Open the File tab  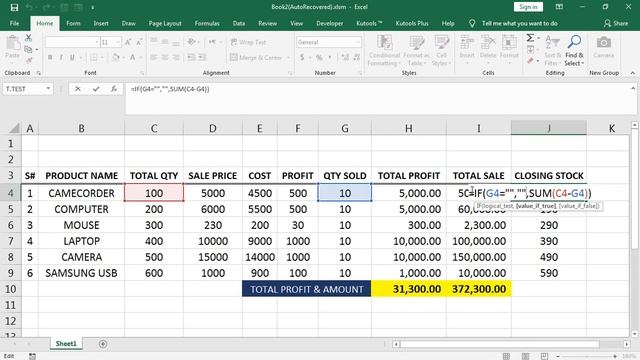click(x=14, y=24)
